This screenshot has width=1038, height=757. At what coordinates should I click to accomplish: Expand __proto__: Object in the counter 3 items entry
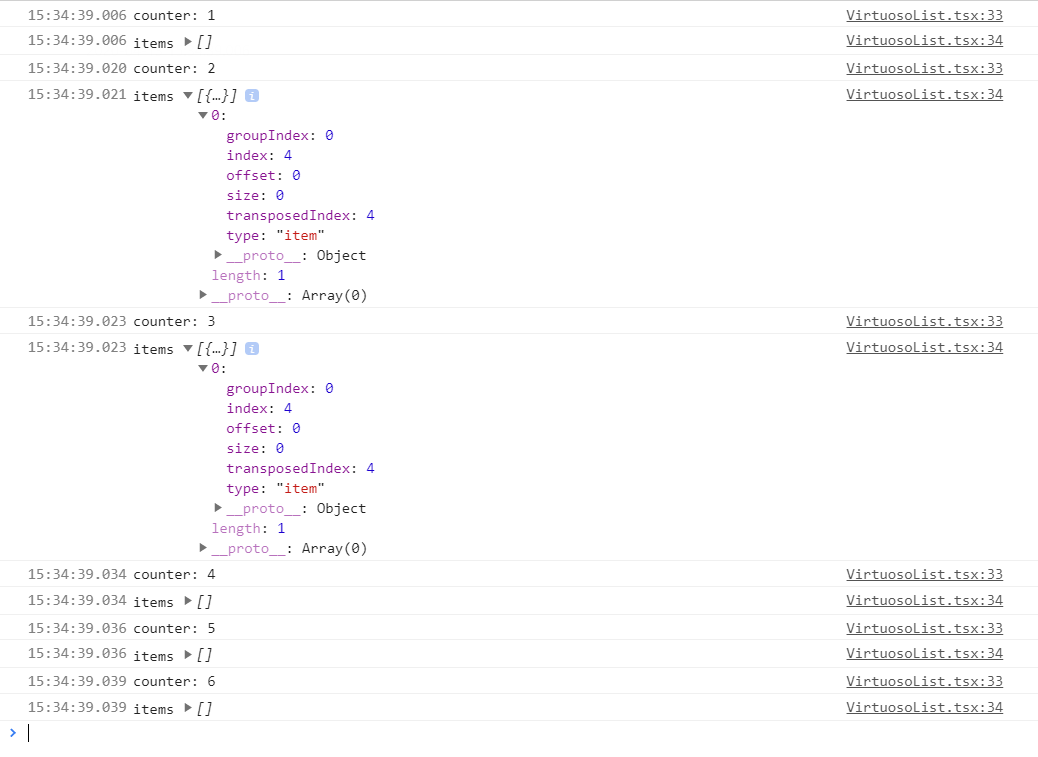pos(218,508)
